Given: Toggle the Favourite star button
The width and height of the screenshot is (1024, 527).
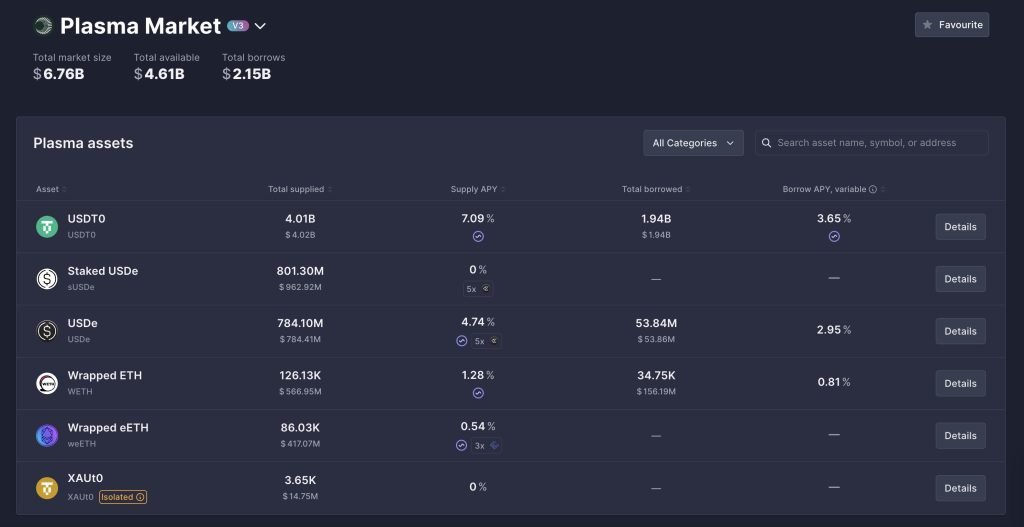Looking at the screenshot, I should [x=951, y=25].
